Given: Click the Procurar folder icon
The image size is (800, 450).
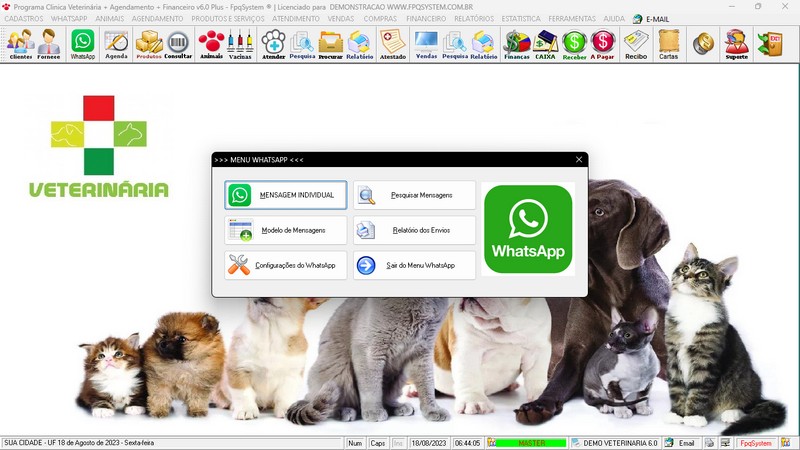Looking at the screenshot, I should [x=331, y=44].
